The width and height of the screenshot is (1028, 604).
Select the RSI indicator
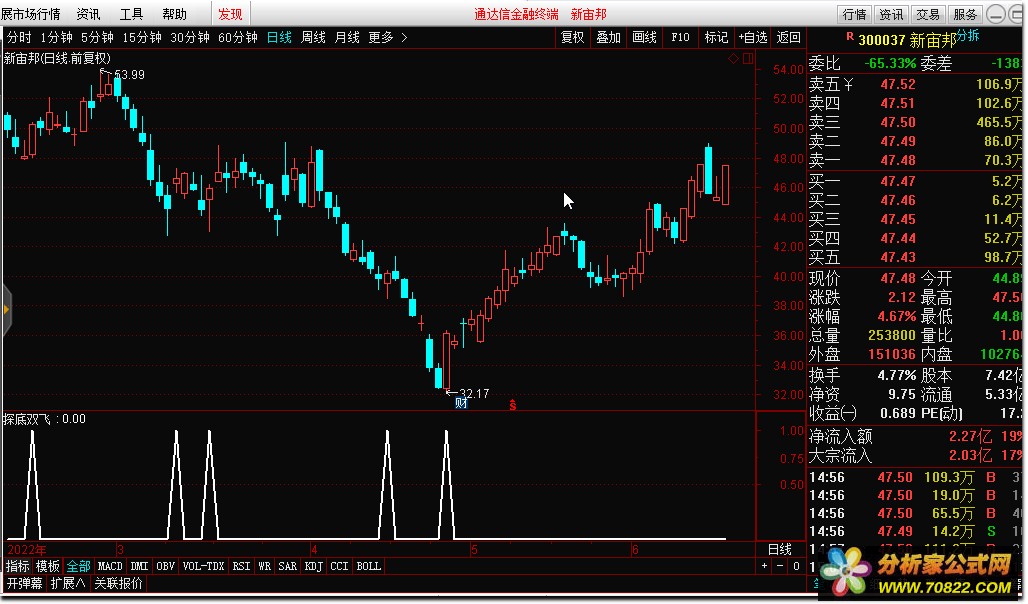241,566
